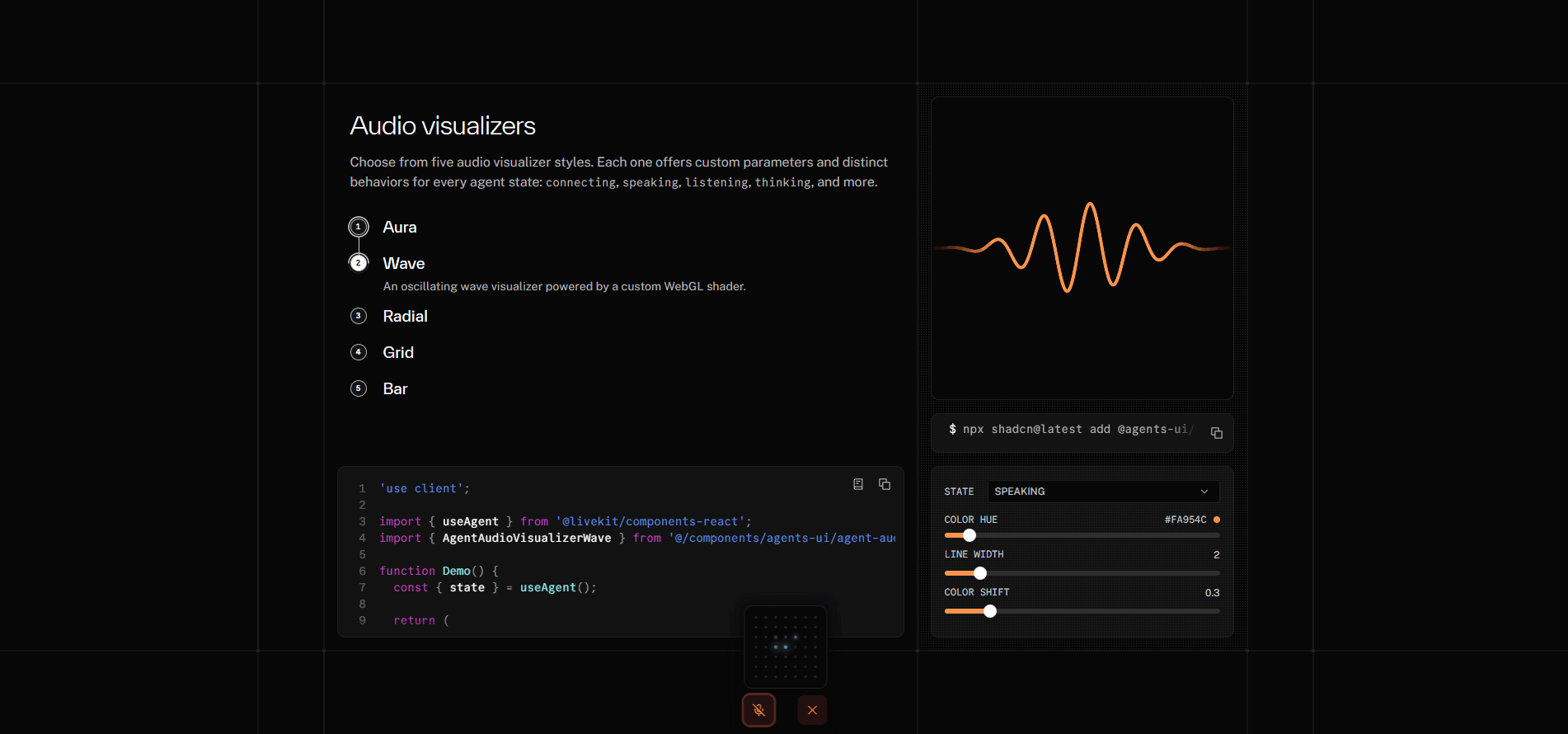This screenshot has width=1568, height=734.
Task: Click the '#FA954C' hex value
Action: point(1185,520)
